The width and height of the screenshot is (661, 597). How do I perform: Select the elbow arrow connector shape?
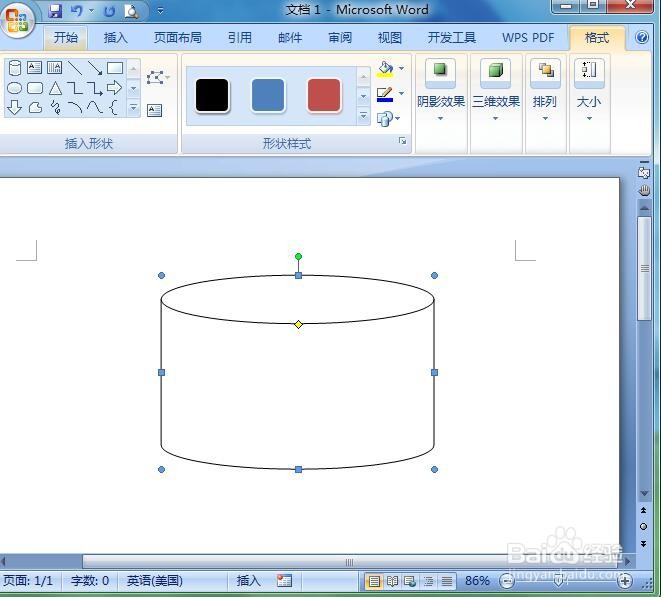[x=95, y=88]
